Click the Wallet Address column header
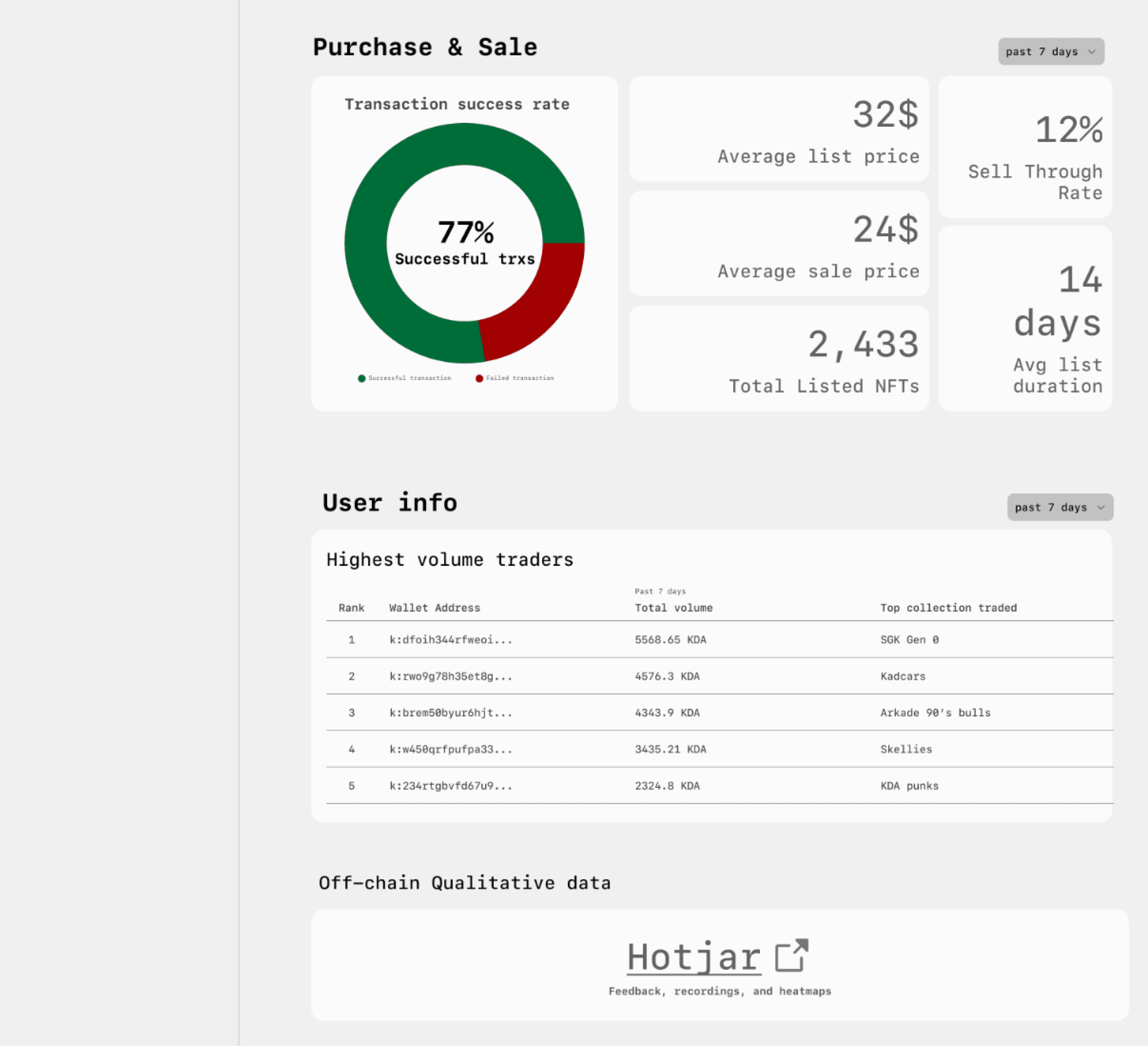1148x1046 pixels. (x=435, y=608)
